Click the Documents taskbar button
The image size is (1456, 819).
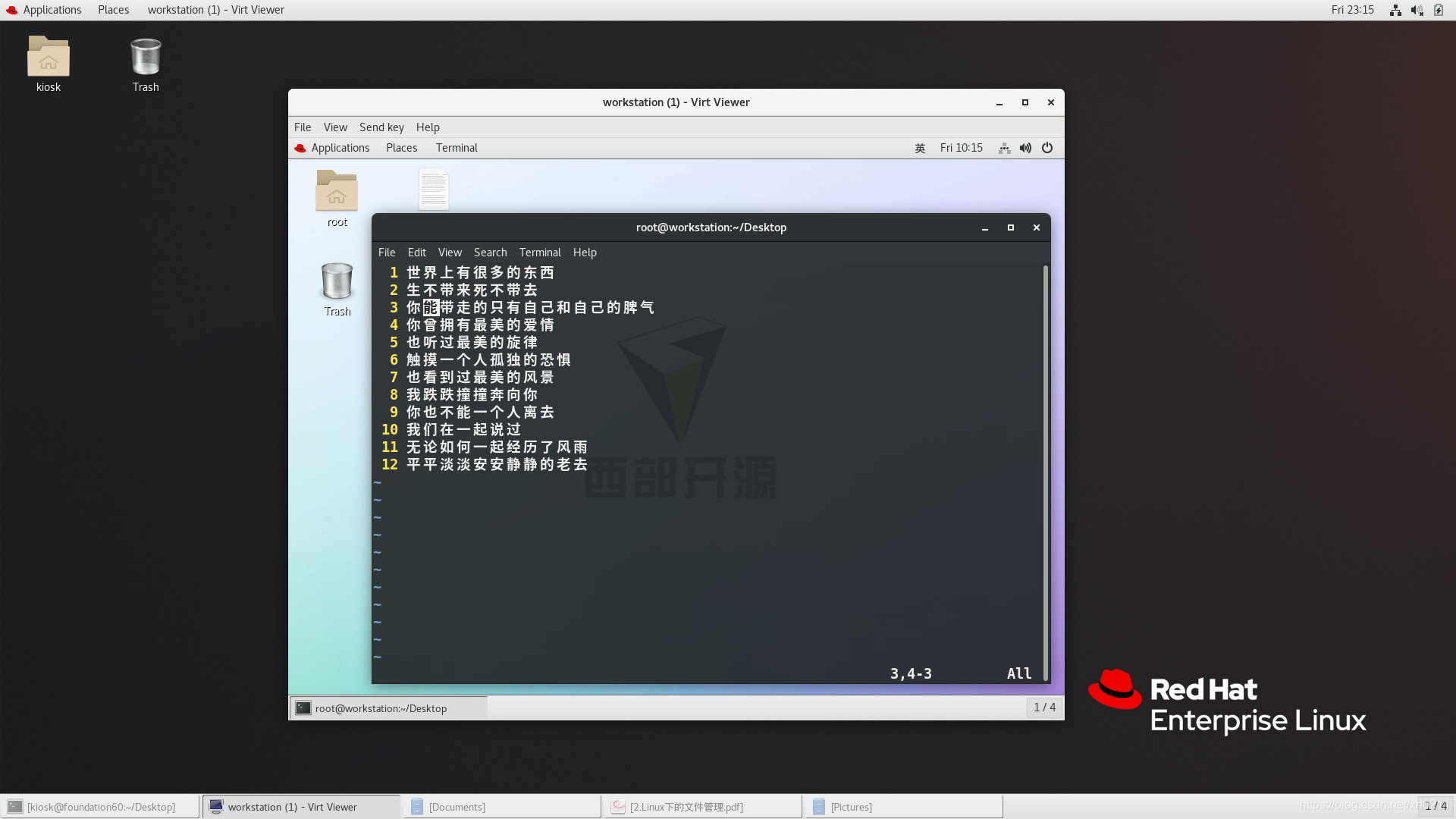tap(456, 806)
